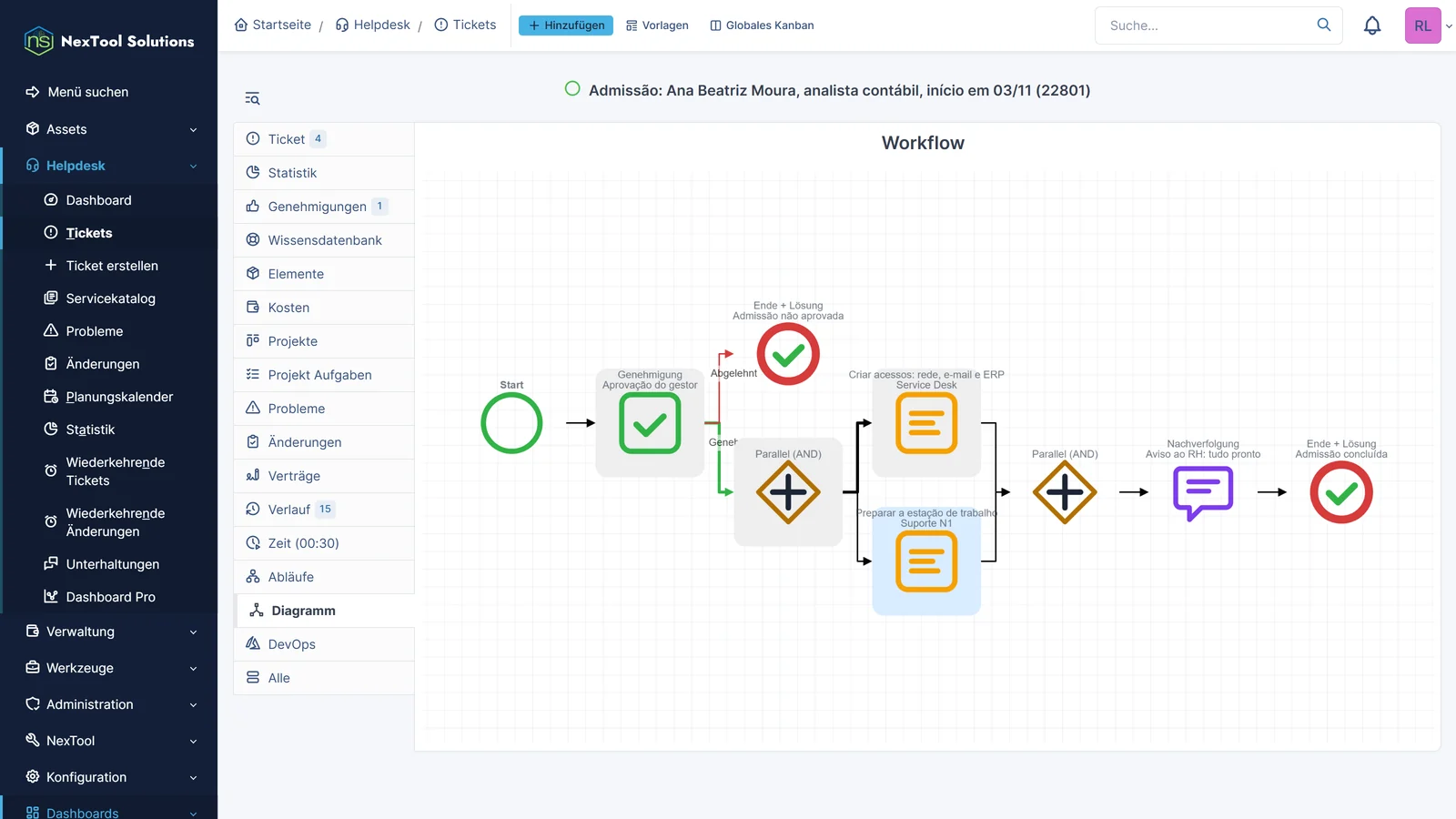This screenshot has width=1456, height=819.
Task: Select the DevOps tab
Action: coord(324,644)
